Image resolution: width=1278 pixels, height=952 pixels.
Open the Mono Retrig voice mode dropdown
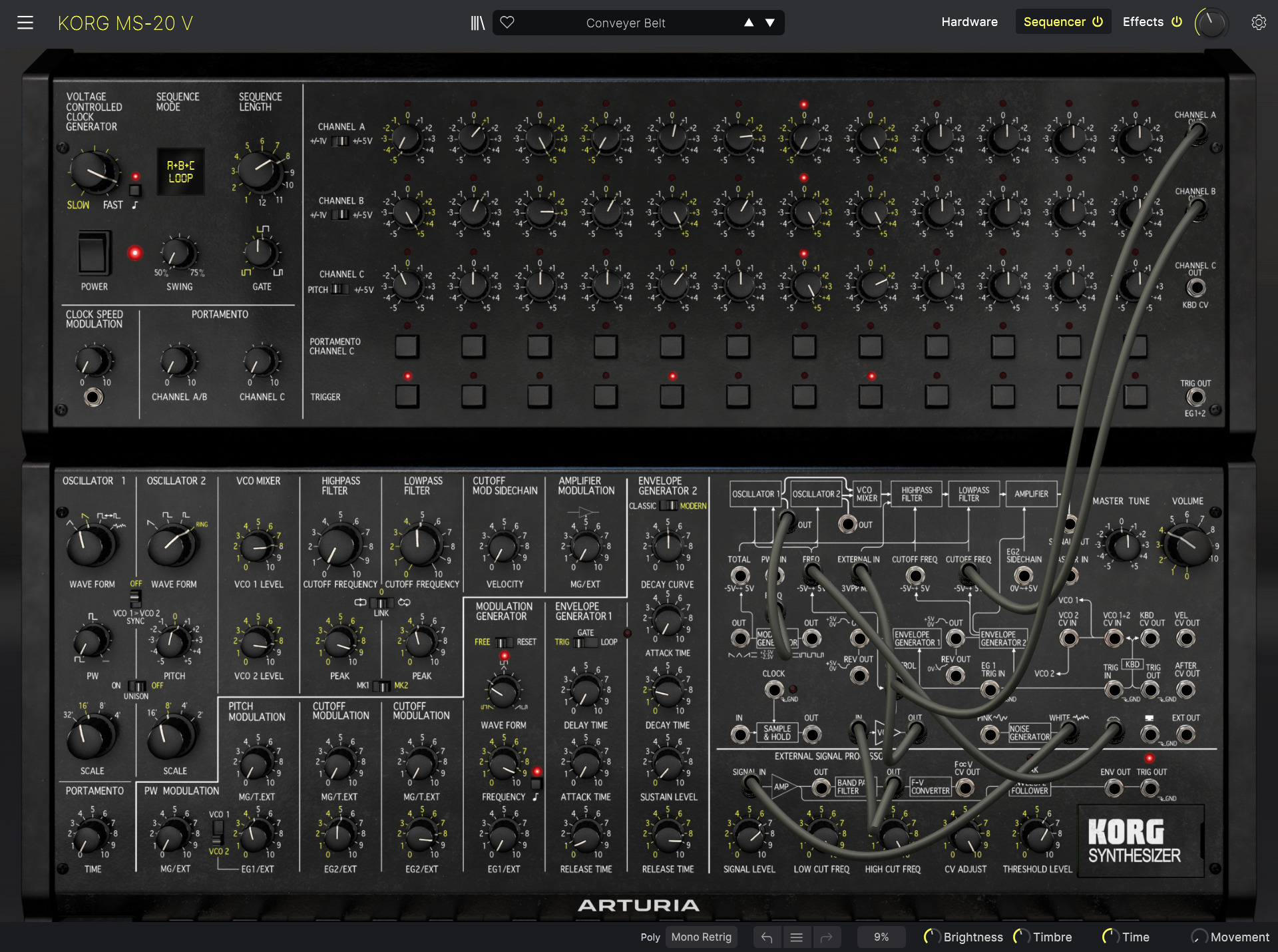[x=702, y=937]
